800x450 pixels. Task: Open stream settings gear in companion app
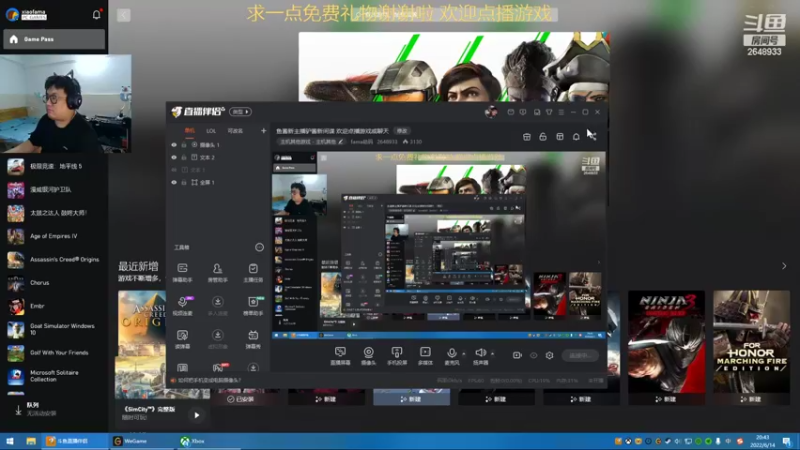(x=549, y=355)
